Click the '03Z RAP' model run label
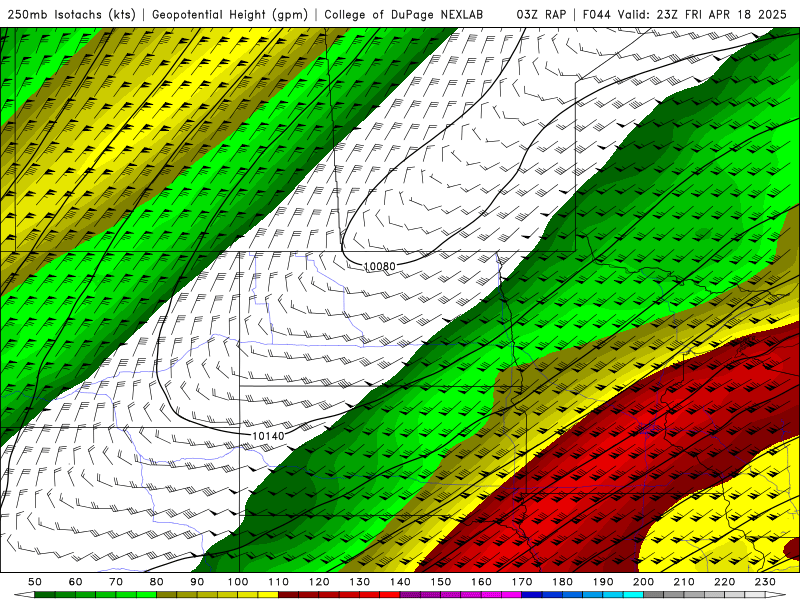Viewport: 800px width, 600px height. pos(541,15)
